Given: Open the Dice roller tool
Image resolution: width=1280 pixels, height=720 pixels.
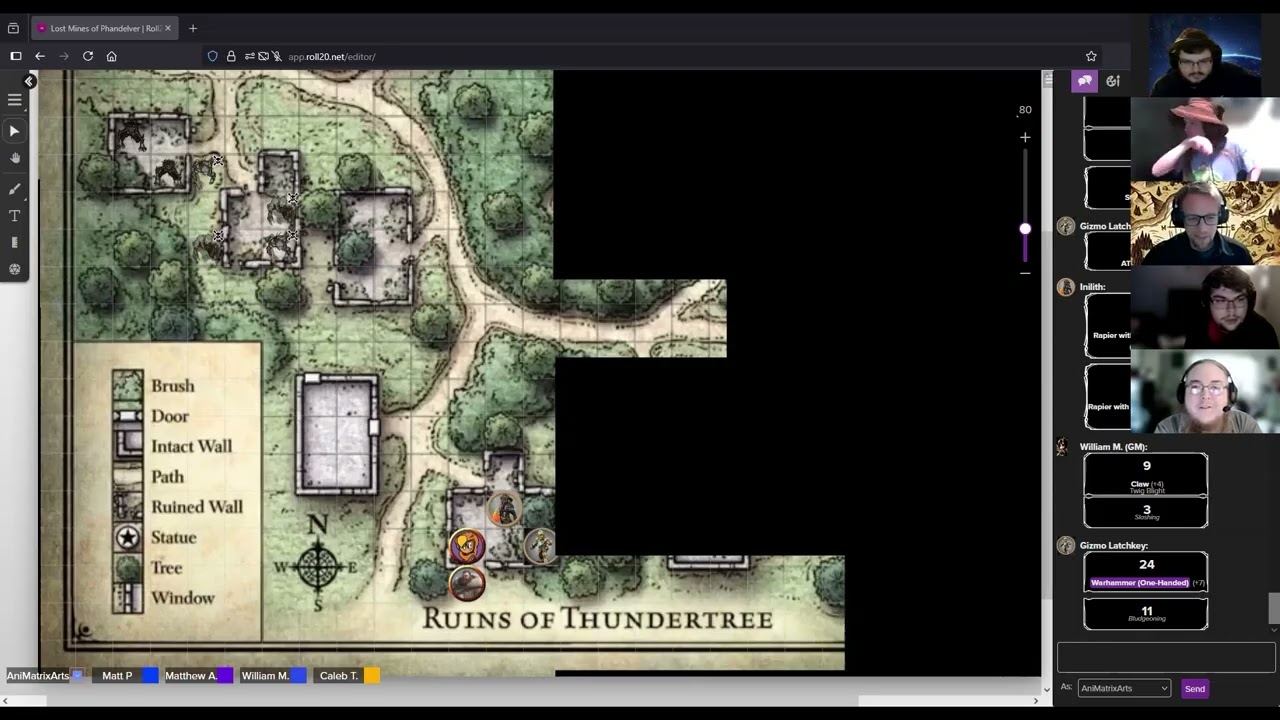Looking at the screenshot, I should pyautogui.click(x=15, y=269).
